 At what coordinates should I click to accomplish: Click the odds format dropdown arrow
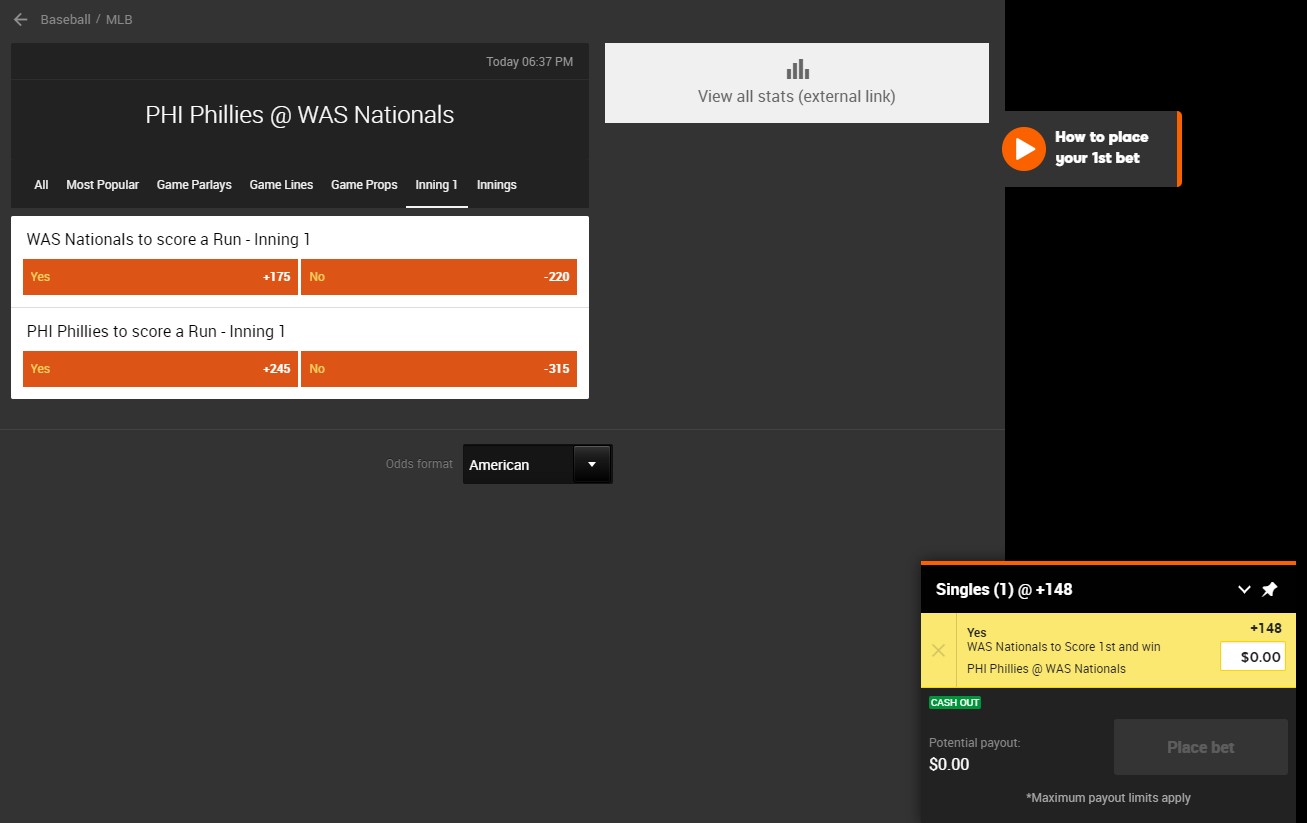592,465
